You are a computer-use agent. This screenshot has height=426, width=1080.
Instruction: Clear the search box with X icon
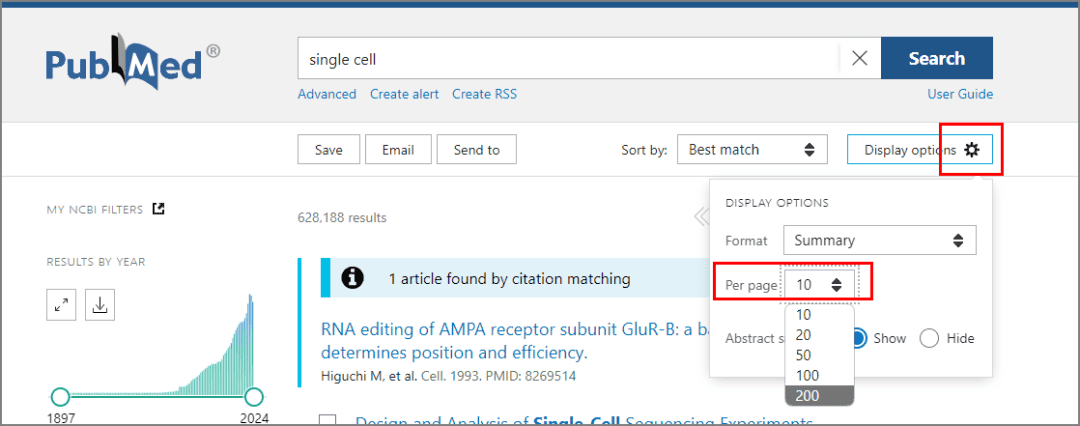[859, 58]
